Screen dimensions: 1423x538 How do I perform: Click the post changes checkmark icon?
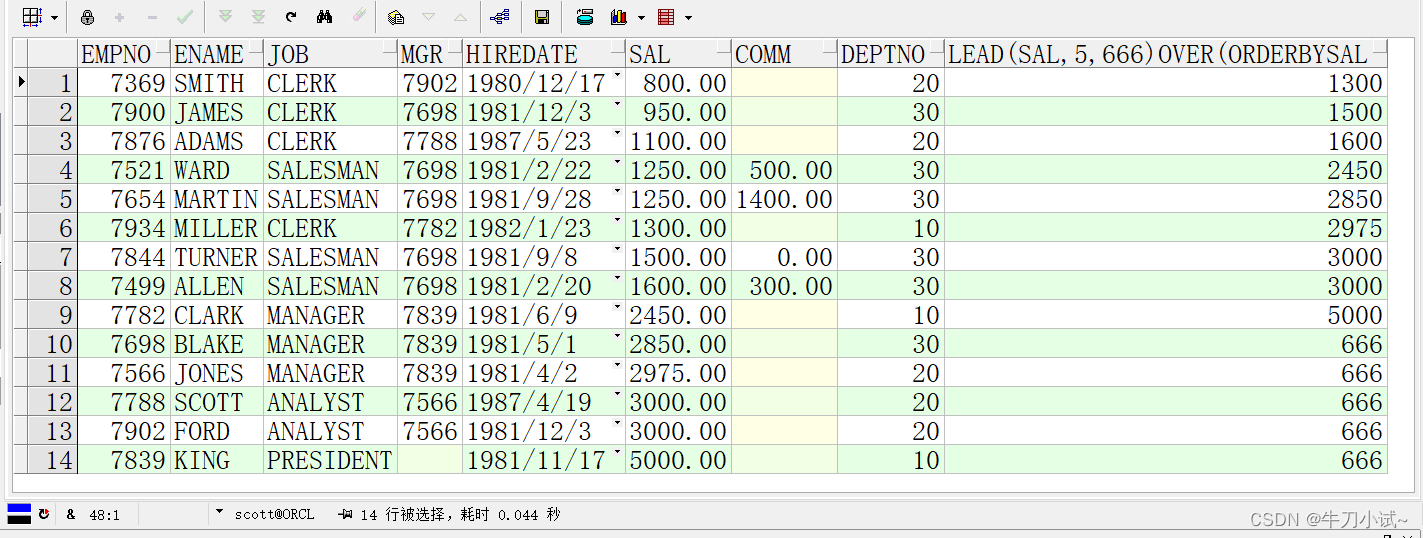point(185,17)
